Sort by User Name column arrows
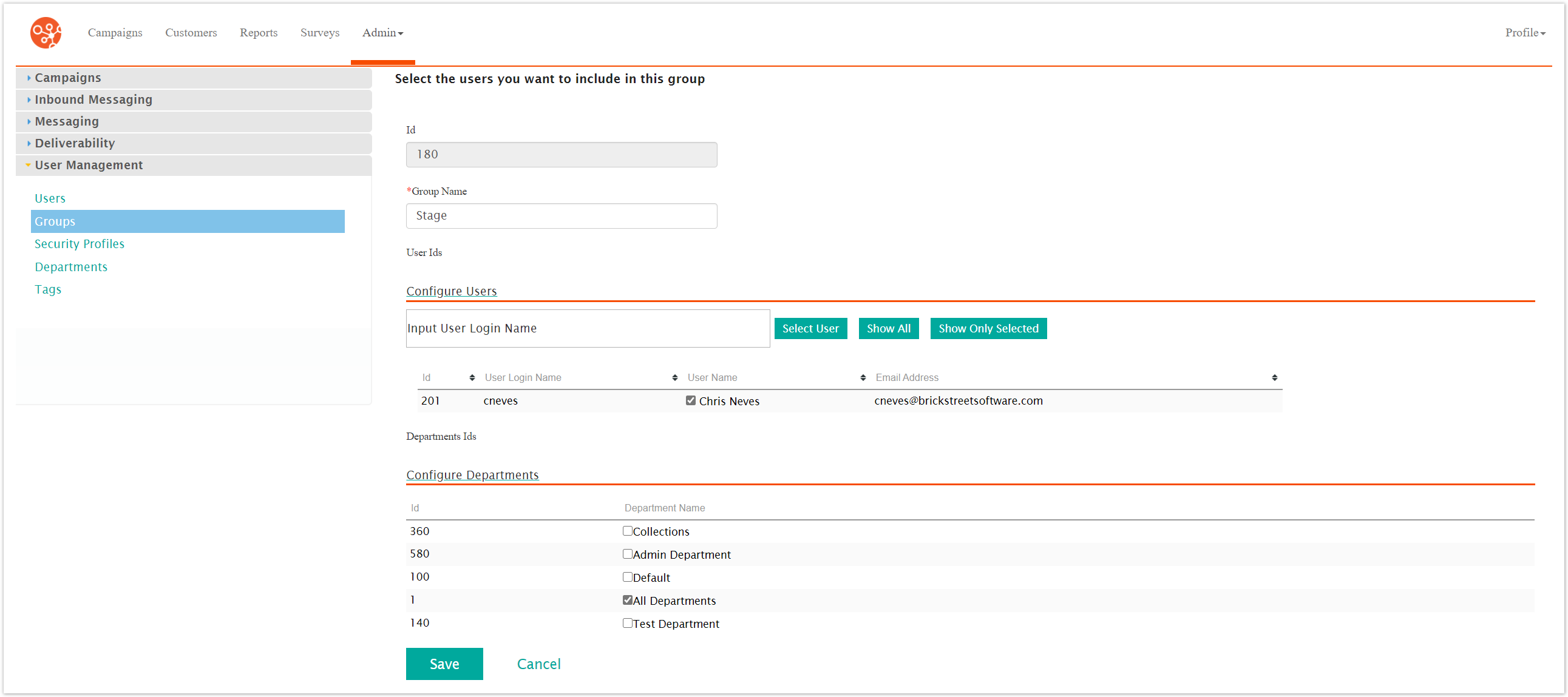The width and height of the screenshot is (1568, 697). (x=863, y=378)
